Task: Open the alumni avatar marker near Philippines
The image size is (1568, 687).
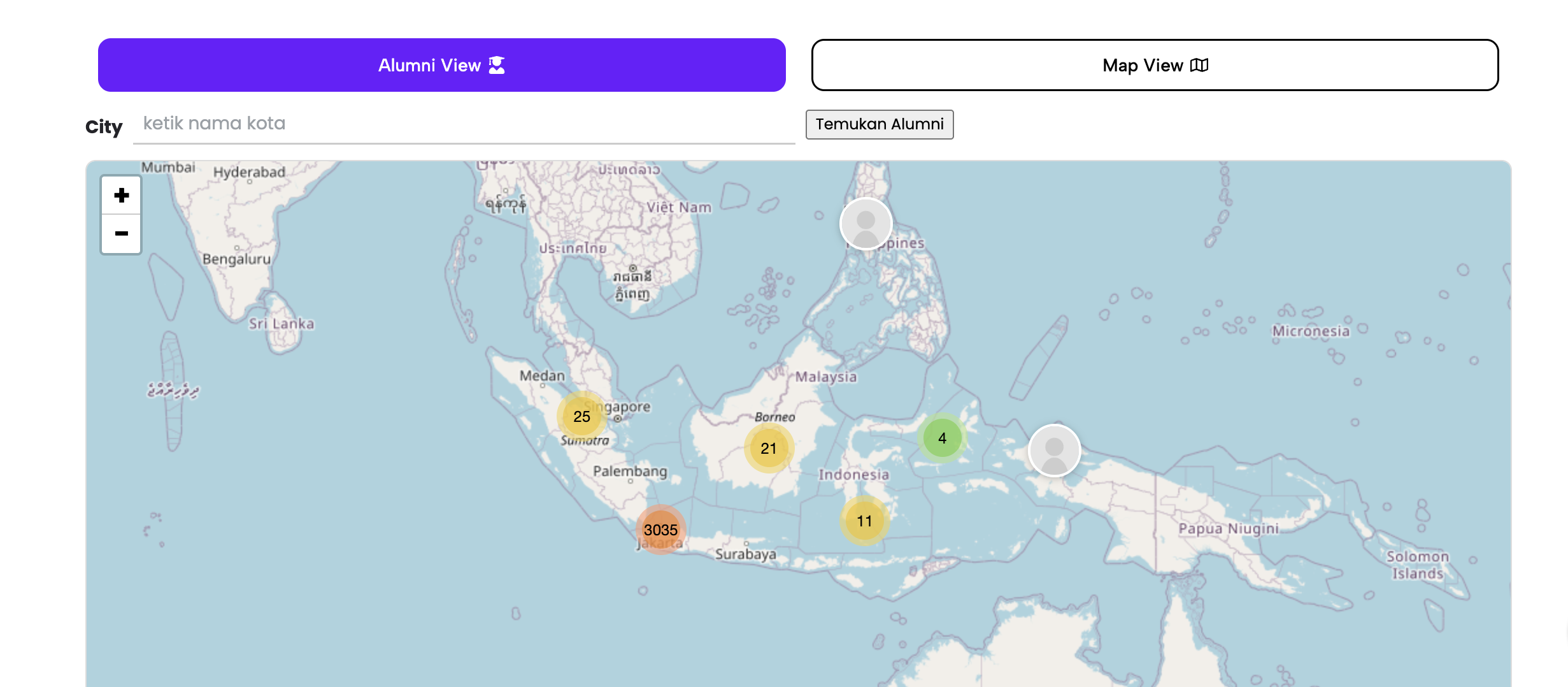Action: pos(866,224)
